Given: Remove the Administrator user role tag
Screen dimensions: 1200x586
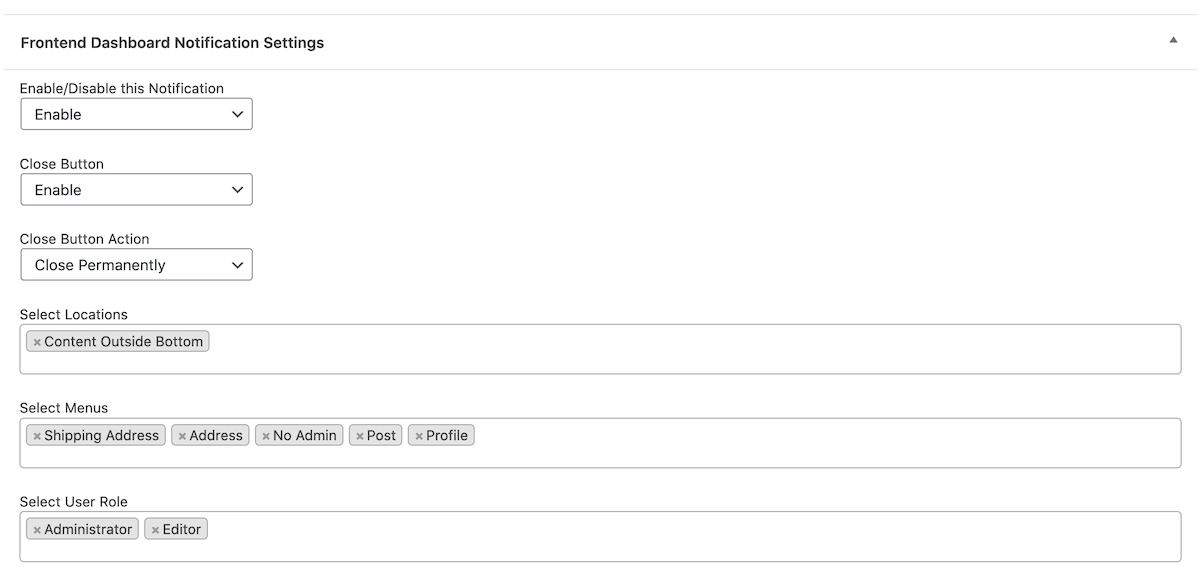Looking at the screenshot, I should (37, 530).
